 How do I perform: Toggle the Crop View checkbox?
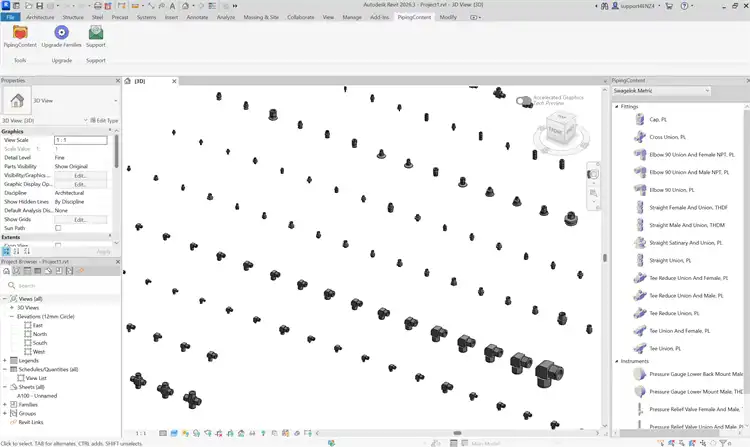coord(58,245)
